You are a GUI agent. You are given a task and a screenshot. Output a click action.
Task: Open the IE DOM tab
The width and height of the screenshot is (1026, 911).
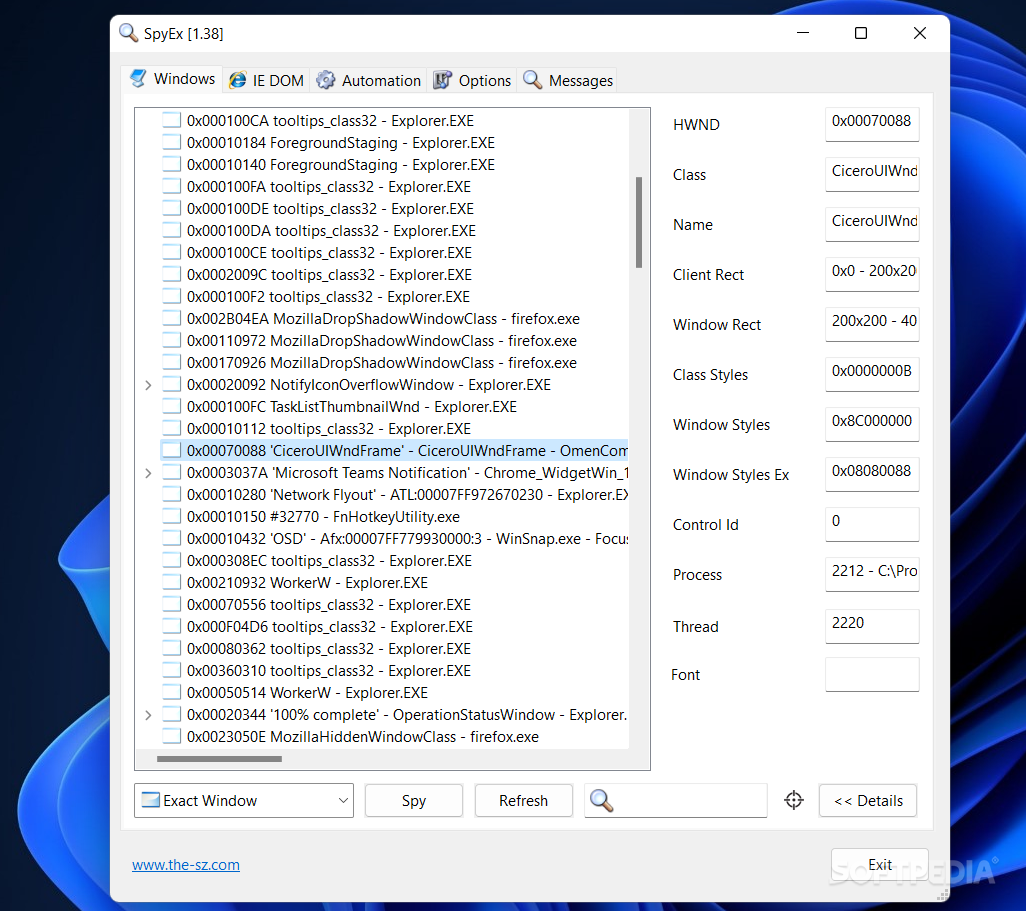click(x=266, y=80)
